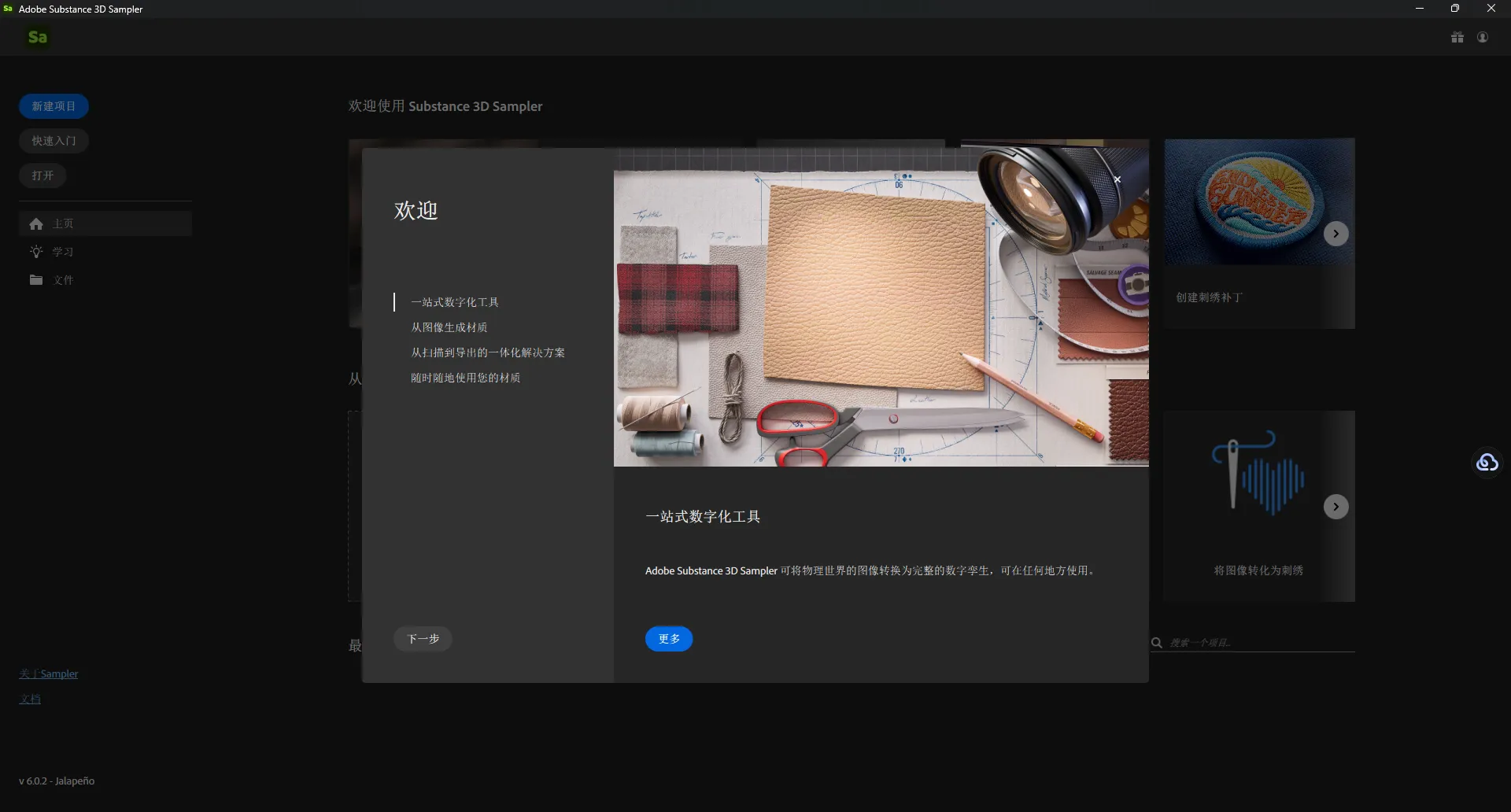1511x812 pixels.
Task: Click the 快速入门 button
Action: click(x=54, y=141)
